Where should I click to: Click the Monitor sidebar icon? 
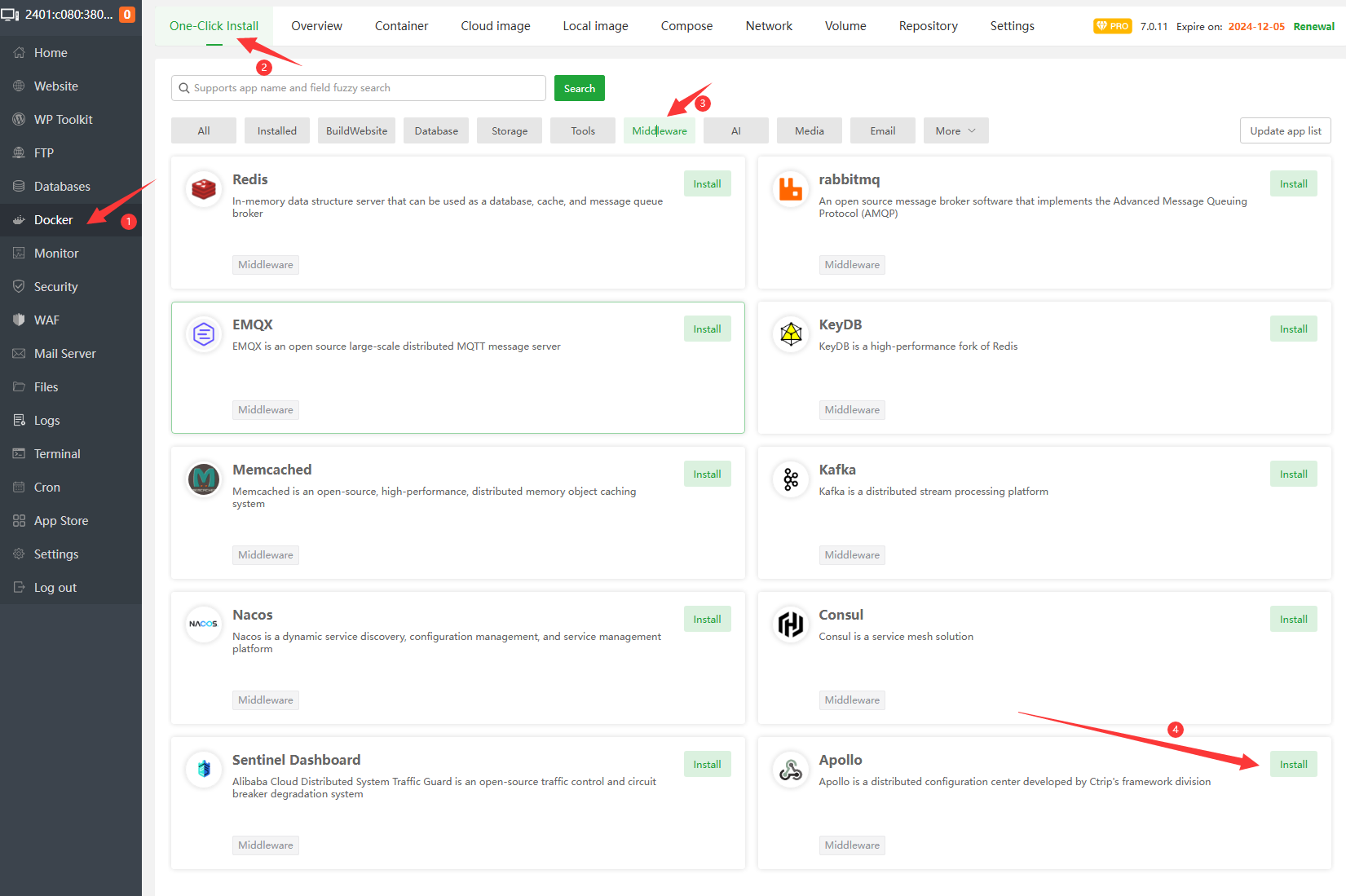point(19,254)
